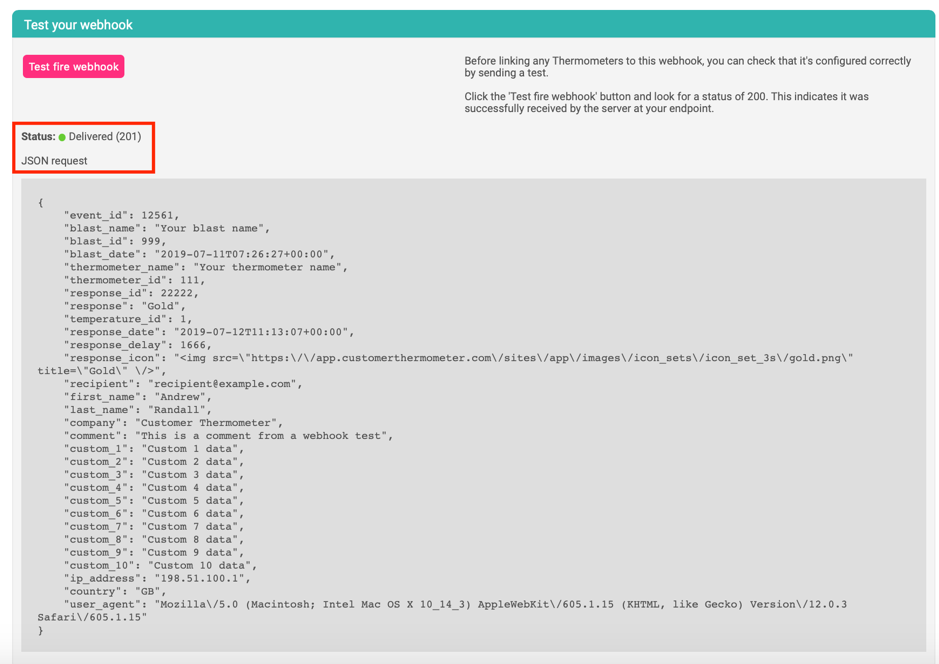The image size is (939, 664).
Task: Click the response Gold value line
Action: pyautogui.click(x=124, y=306)
